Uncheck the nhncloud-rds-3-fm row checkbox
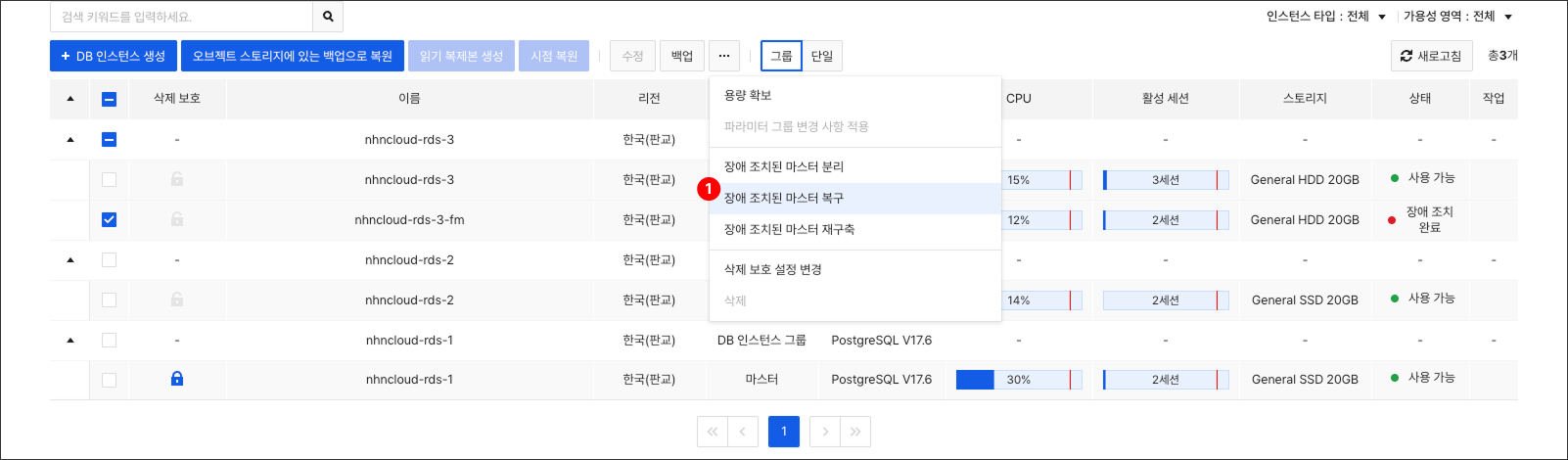 click(109, 219)
